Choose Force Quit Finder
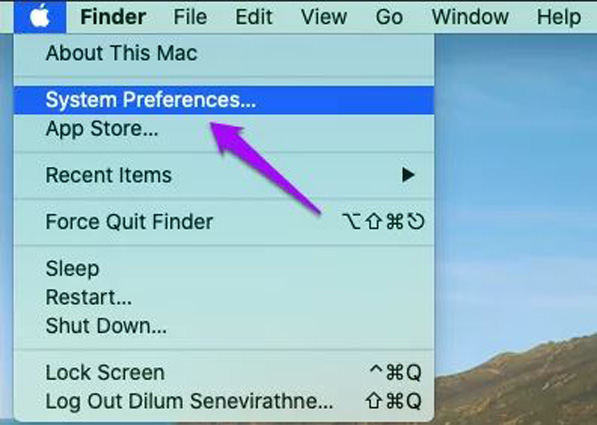The width and height of the screenshot is (597, 425). coord(224,222)
